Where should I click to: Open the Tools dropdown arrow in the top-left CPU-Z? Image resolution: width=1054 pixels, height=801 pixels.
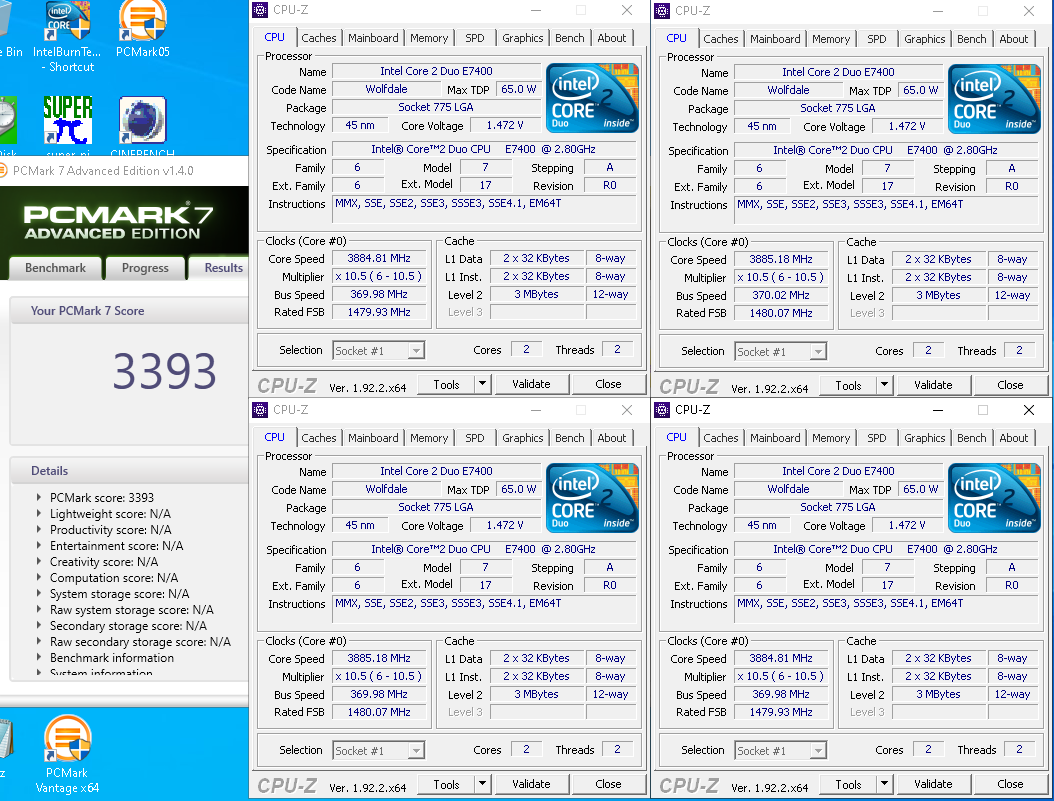tap(483, 384)
